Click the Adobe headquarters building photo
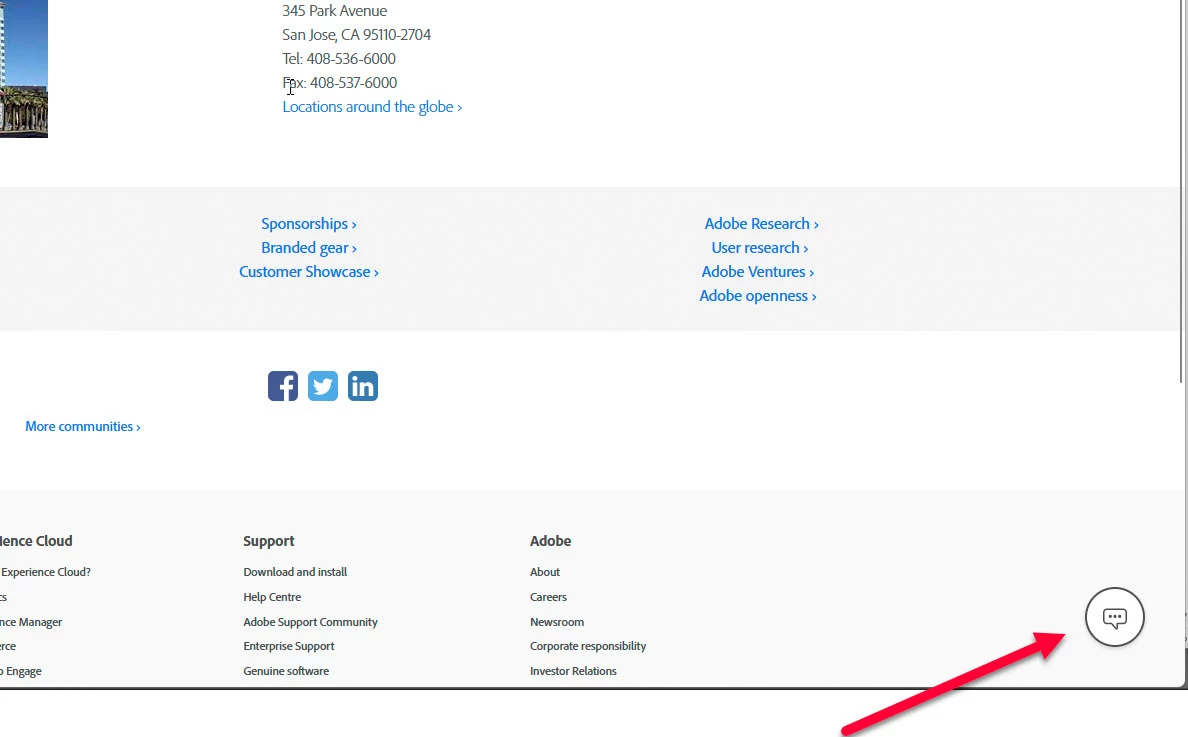The width and height of the screenshot is (1188, 737). [x=23, y=69]
